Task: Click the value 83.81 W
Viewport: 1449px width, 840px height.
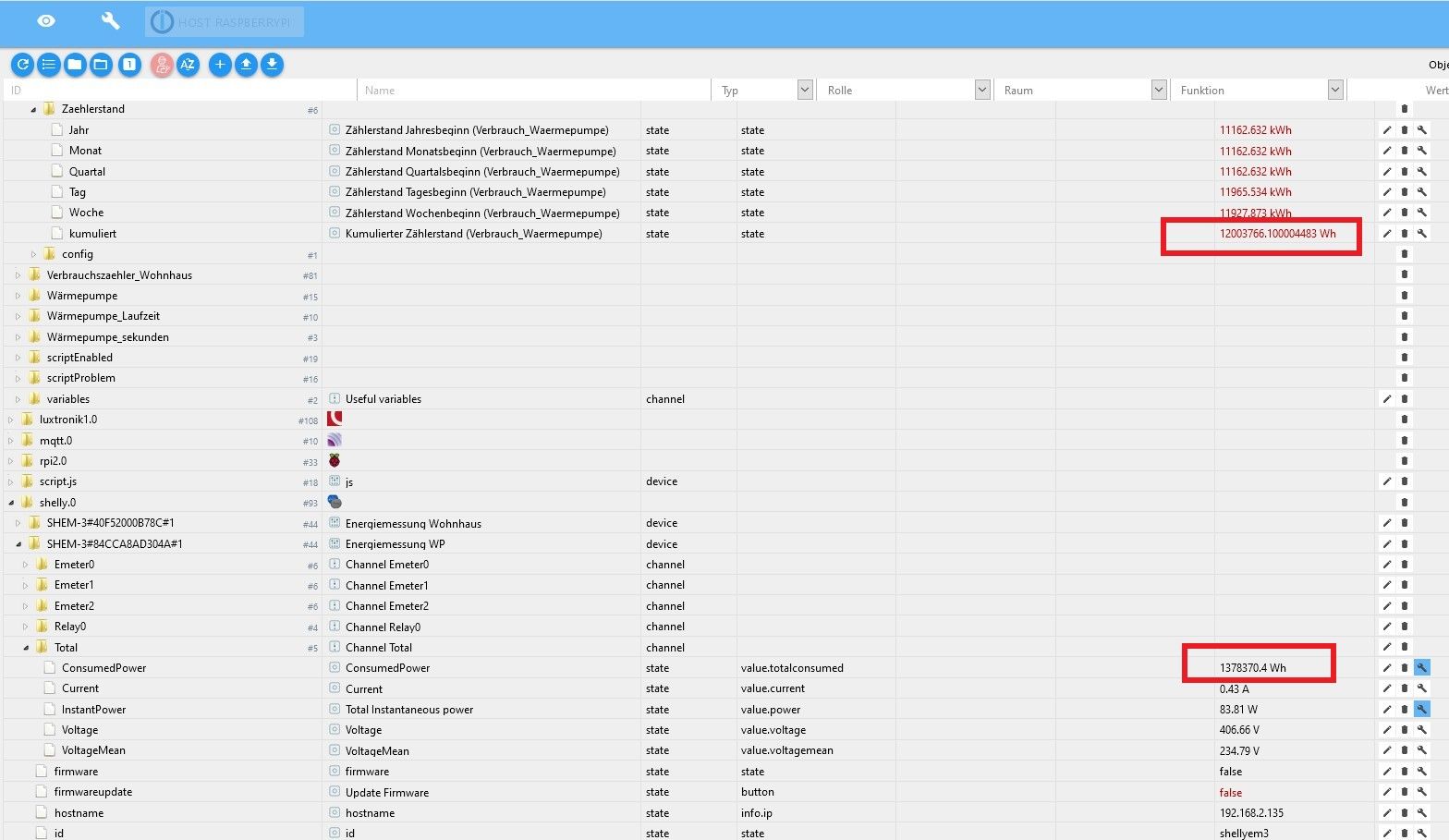Action: (1238, 709)
